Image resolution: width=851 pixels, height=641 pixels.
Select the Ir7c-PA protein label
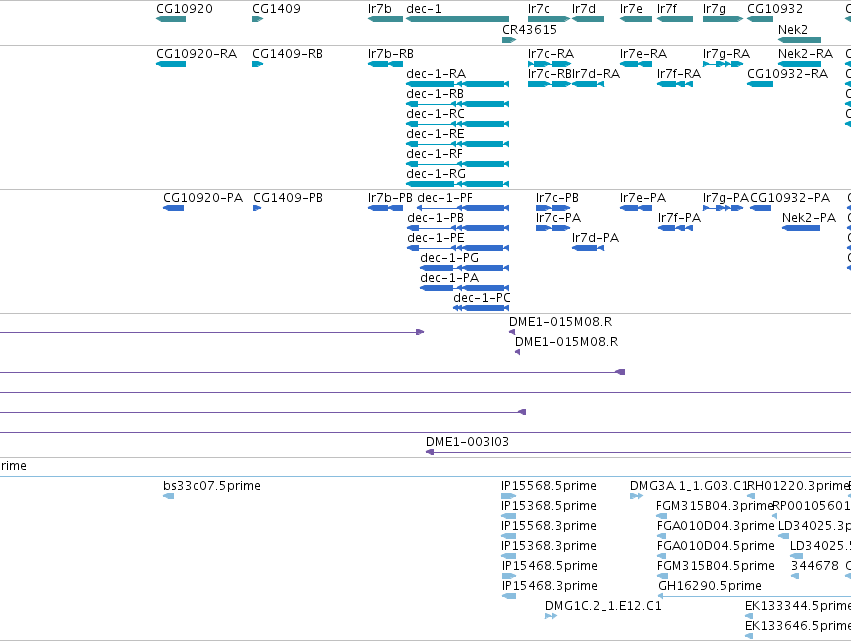(558, 218)
